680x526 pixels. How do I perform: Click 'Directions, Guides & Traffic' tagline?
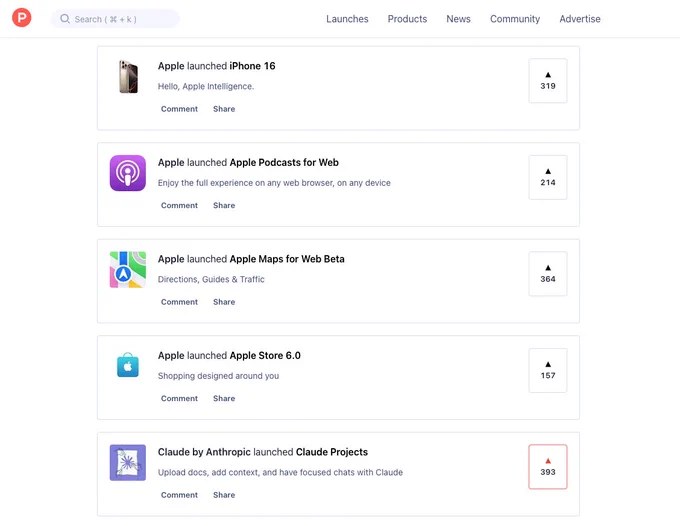(x=211, y=279)
